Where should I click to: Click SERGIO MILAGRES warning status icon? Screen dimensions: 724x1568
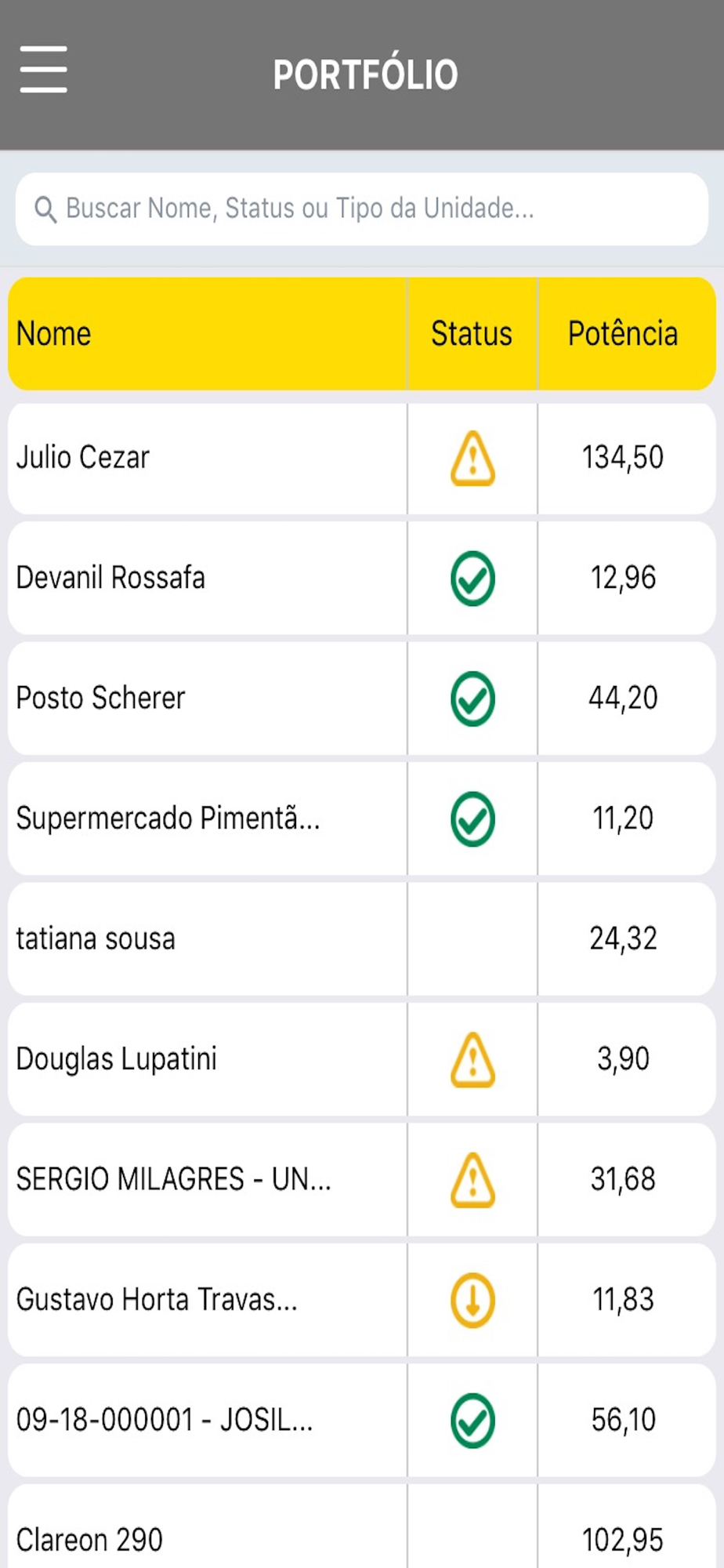pos(472,1180)
